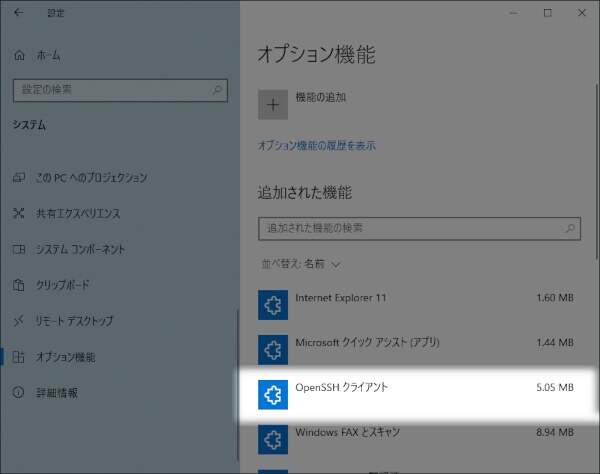
Task: Select the OpenSSH クライアント entry
Action: [x=418, y=395]
